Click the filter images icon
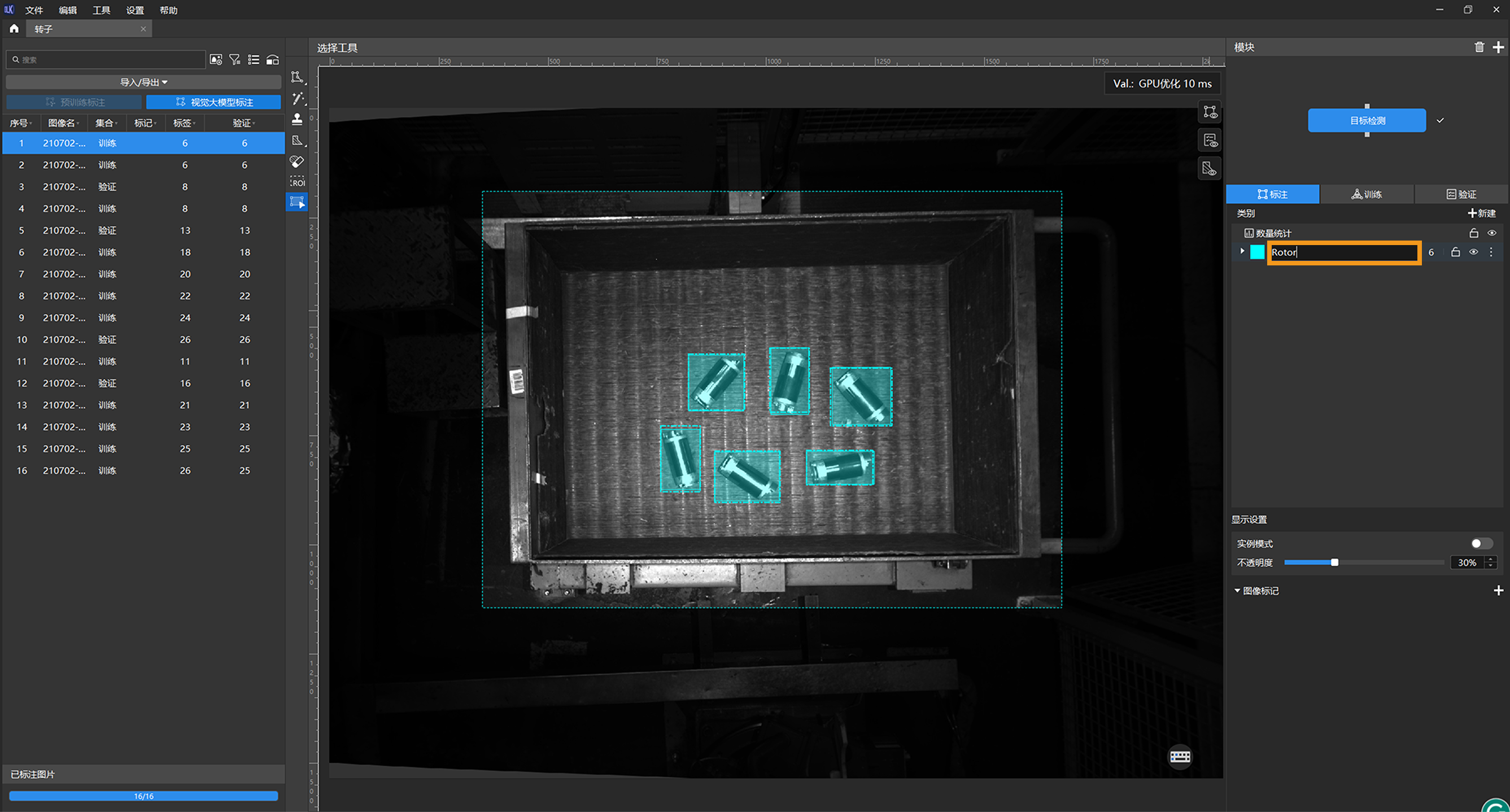The height and width of the screenshot is (812, 1510). 234,60
